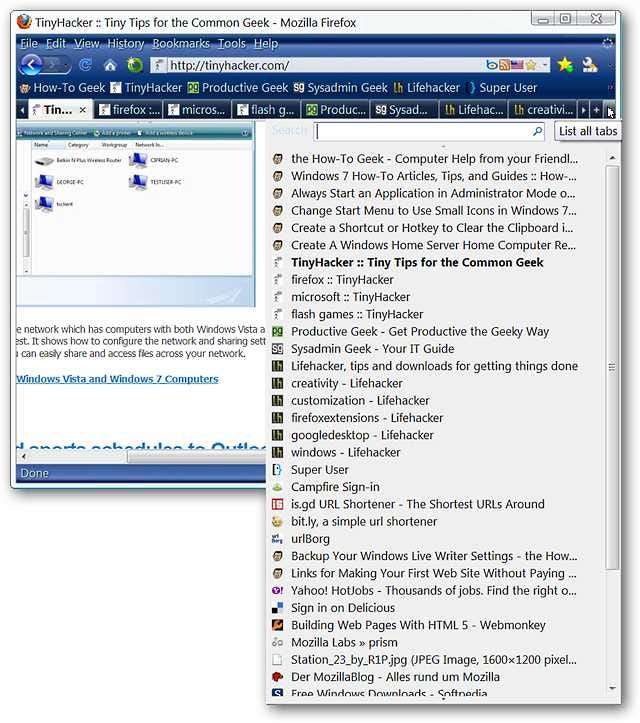Image resolution: width=640 pixels, height=723 pixels.
Task: Click the Super User favicon in the tab list
Action: (278, 470)
